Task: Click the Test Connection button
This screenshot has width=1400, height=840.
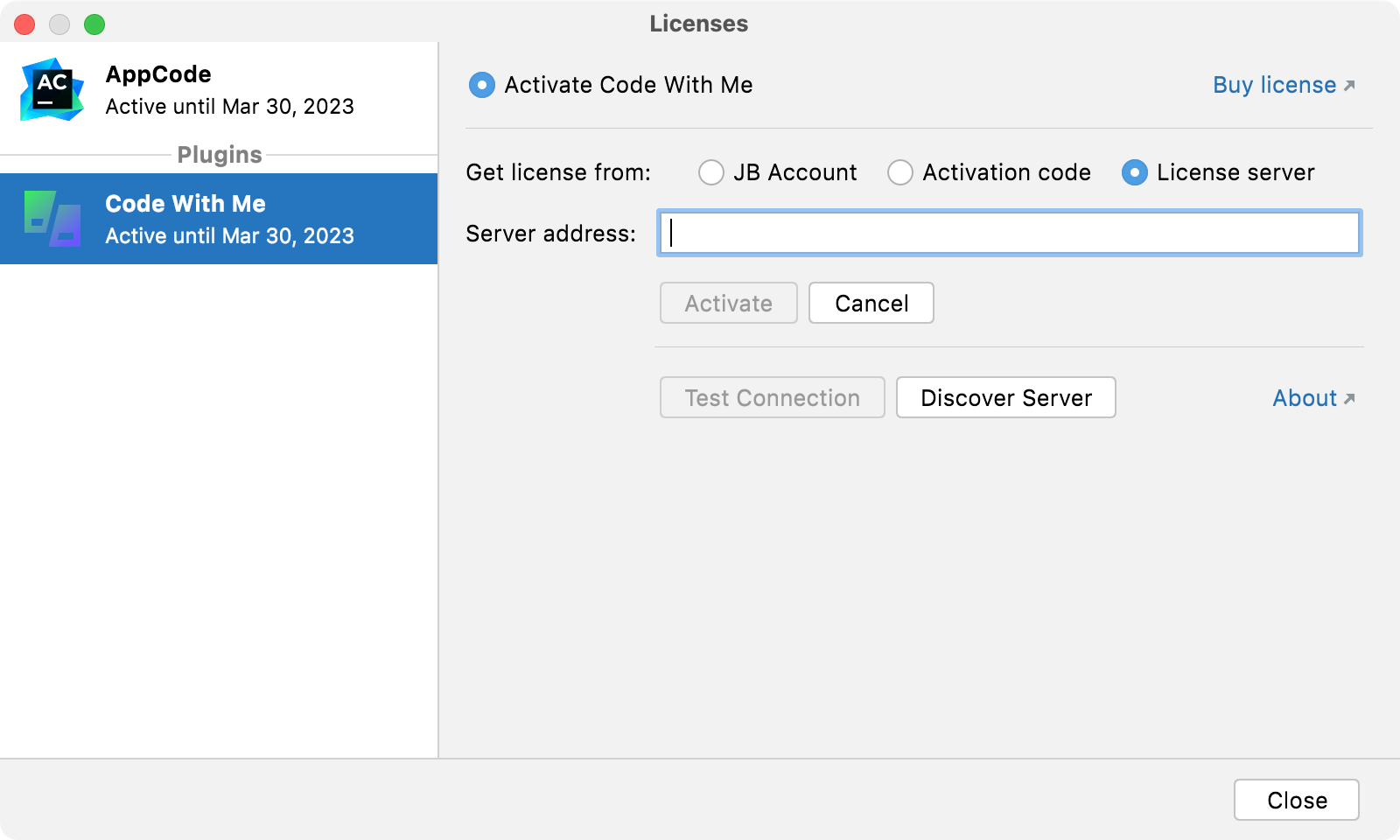Action: tap(773, 397)
